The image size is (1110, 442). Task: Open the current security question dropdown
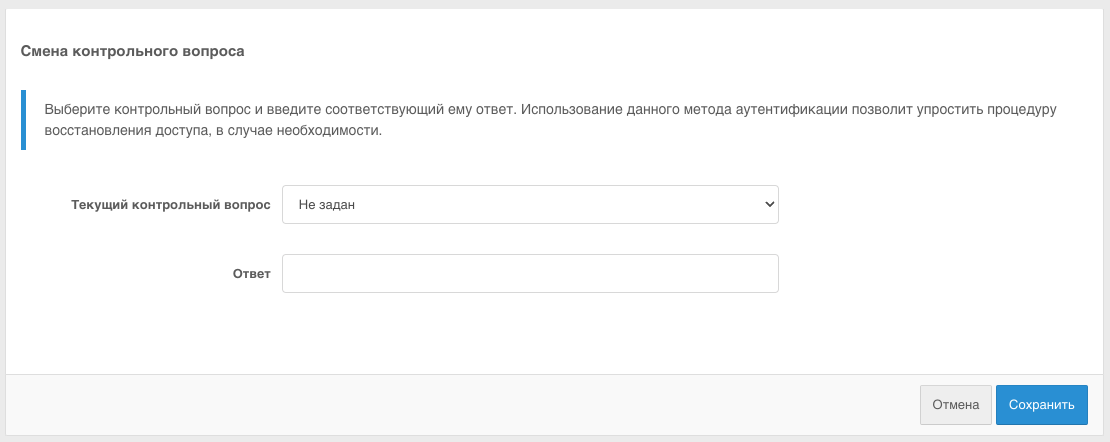pyautogui.click(x=530, y=204)
